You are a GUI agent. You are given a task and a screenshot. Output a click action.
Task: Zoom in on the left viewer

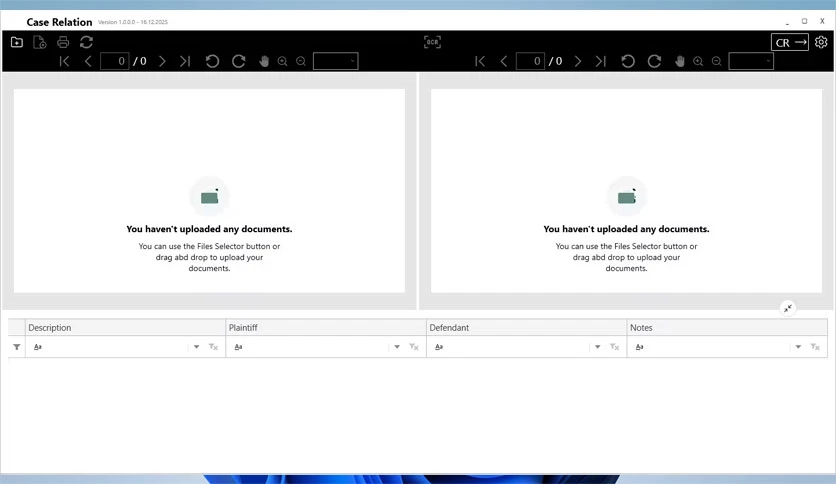click(x=282, y=61)
